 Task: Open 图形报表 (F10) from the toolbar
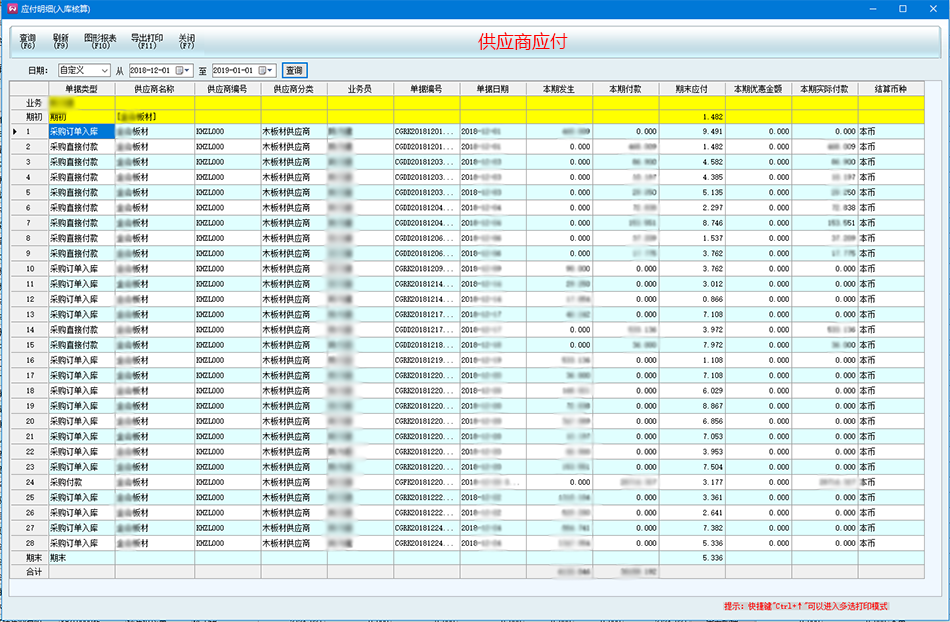point(100,41)
